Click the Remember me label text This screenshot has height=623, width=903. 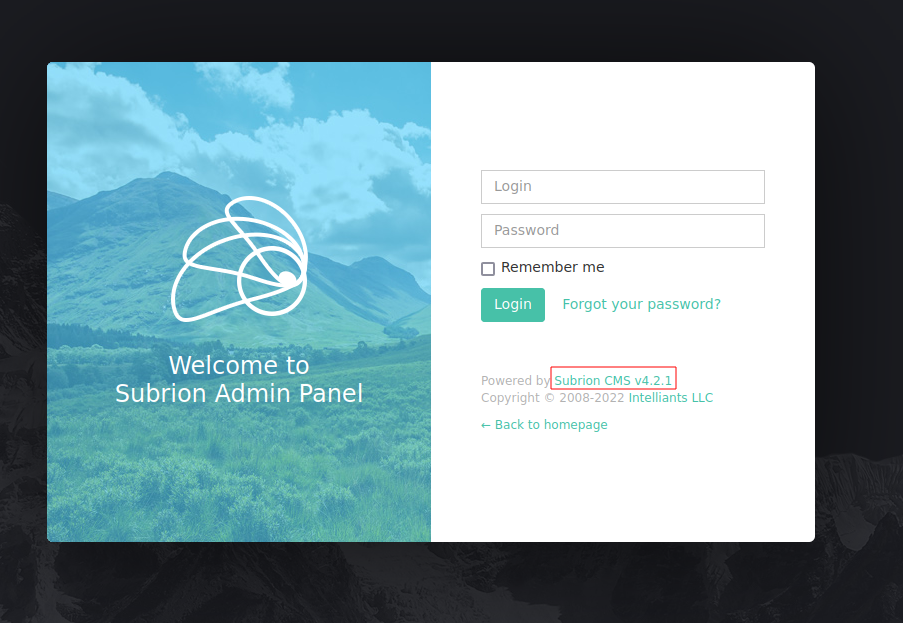pyautogui.click(x=552, y=268)
